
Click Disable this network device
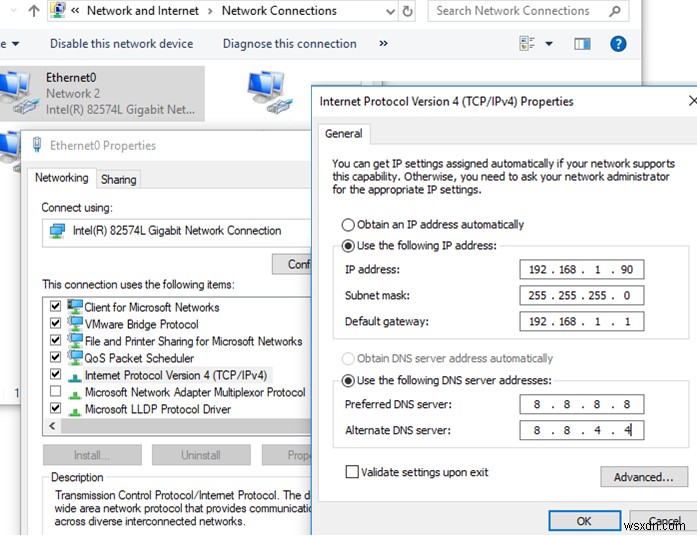(121, 44)
